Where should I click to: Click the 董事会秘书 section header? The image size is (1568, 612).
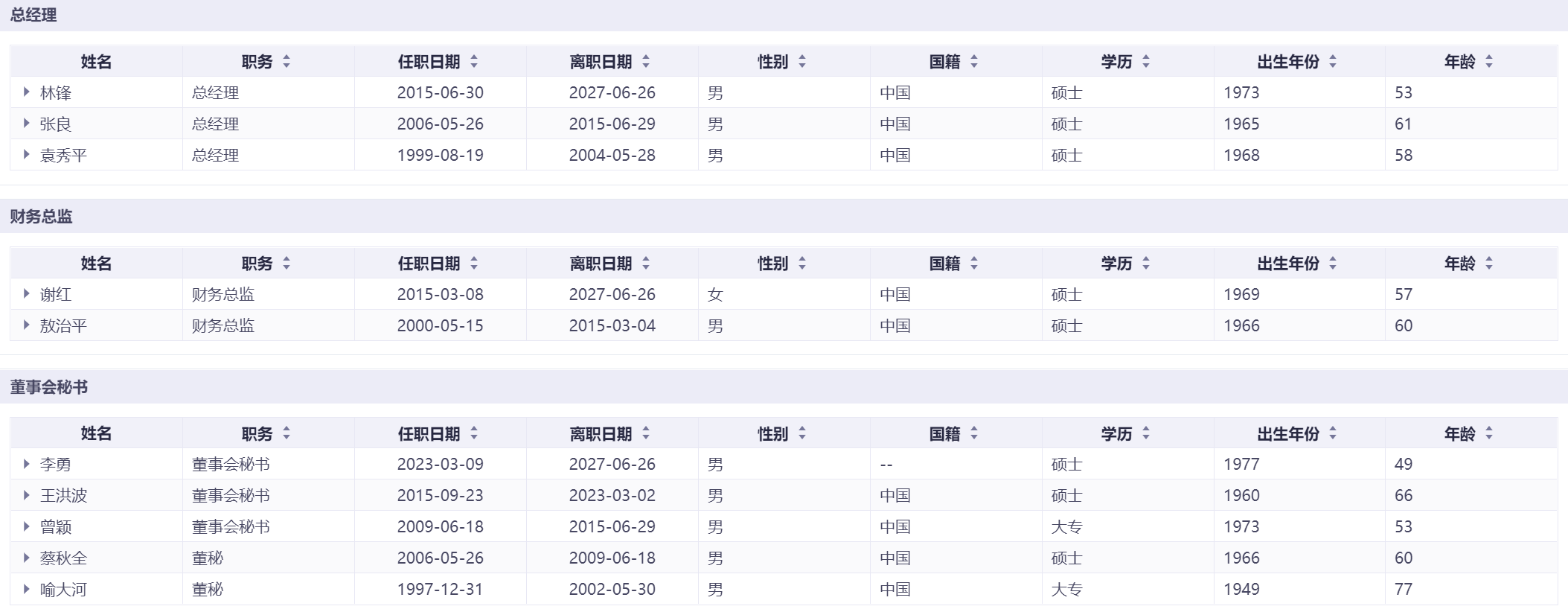[49, 387]
